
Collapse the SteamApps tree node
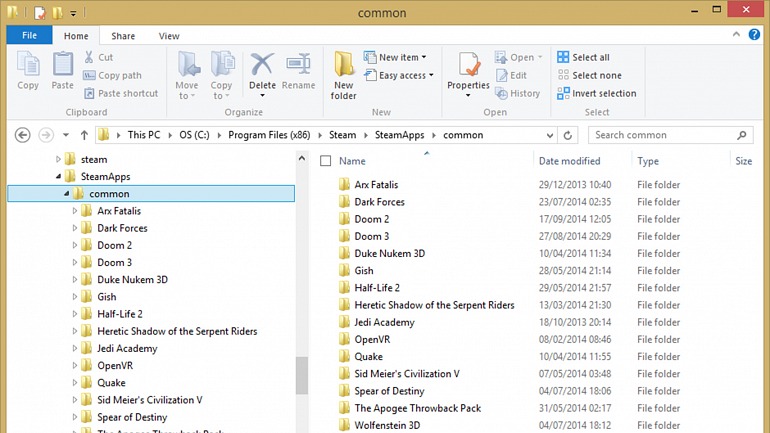pyautogui.click(x=58, y=176)
